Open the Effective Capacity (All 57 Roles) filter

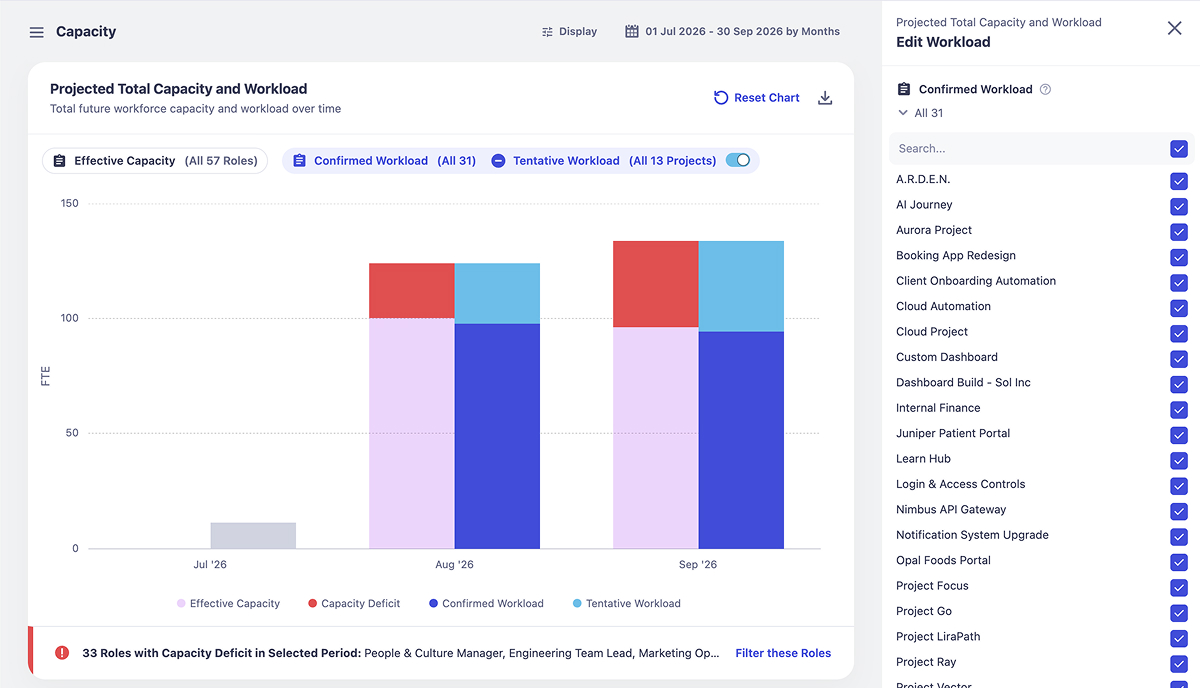tap(155, 160)
